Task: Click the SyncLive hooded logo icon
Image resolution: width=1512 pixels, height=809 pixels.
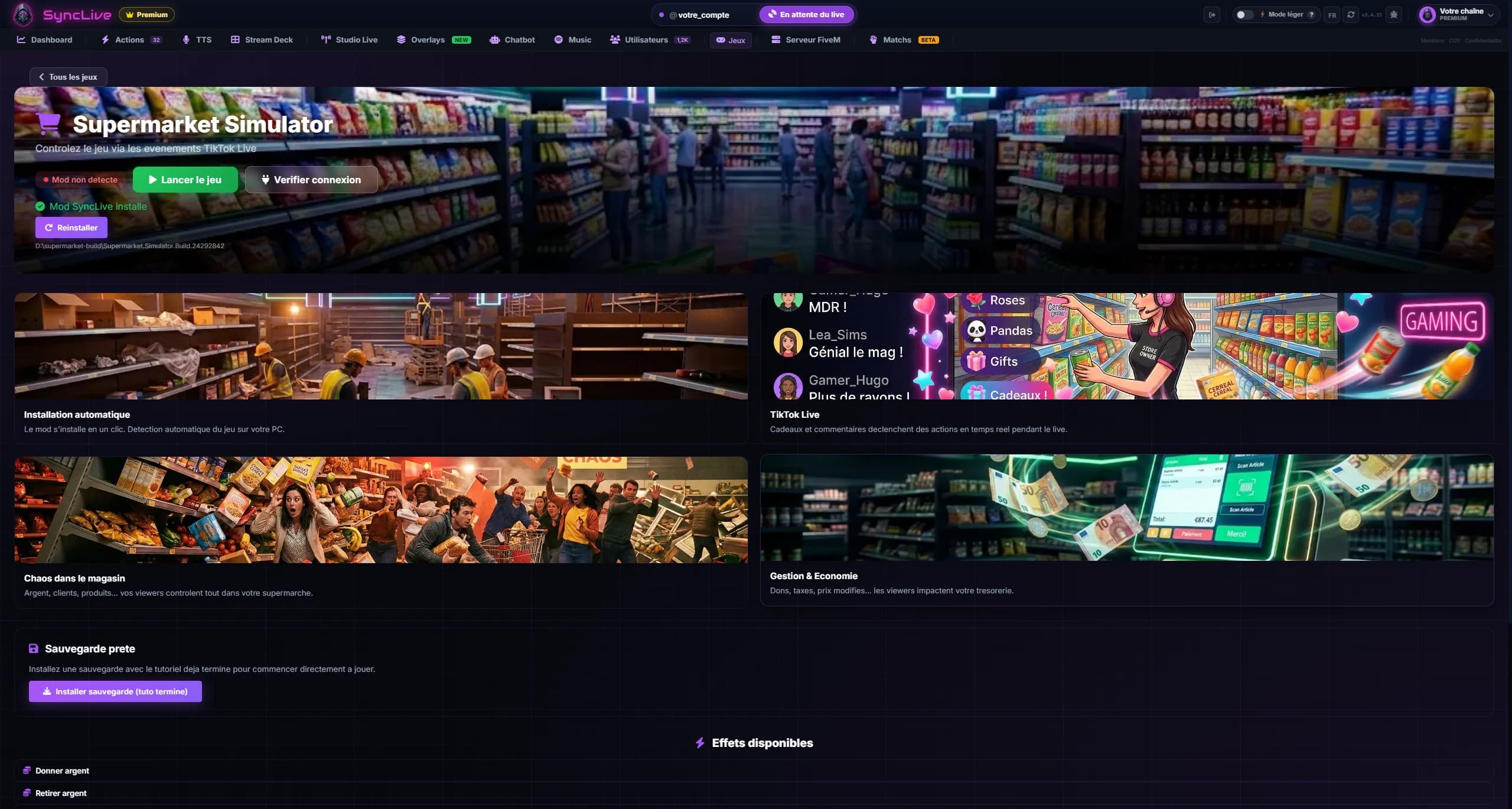Action: [23, 14]
